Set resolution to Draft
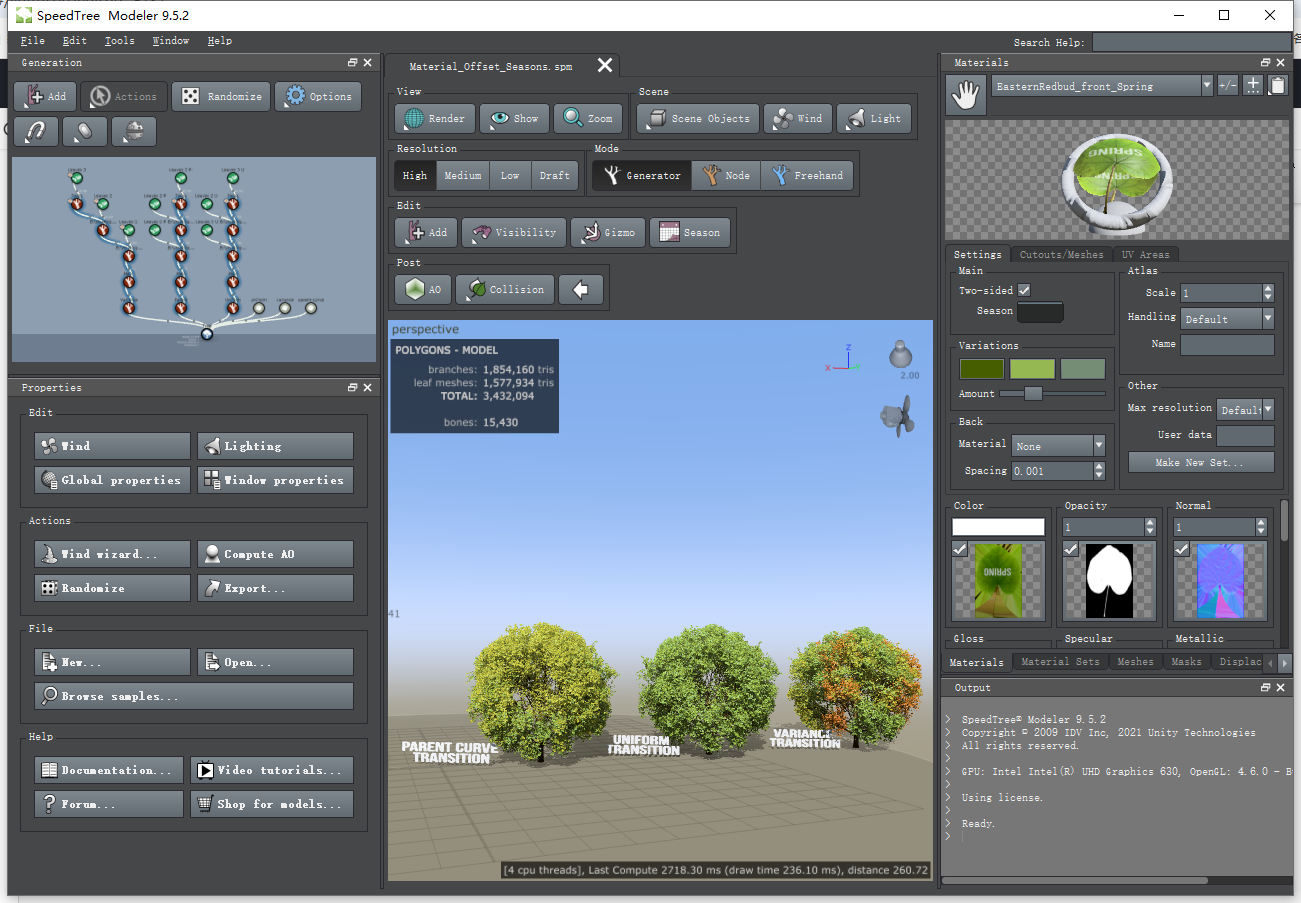 tap(555, 175)
